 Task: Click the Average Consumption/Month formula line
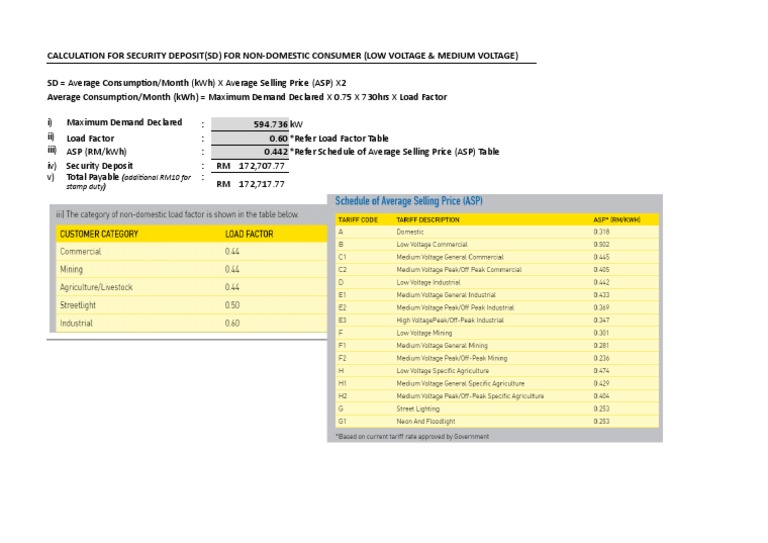click(247, 97)
